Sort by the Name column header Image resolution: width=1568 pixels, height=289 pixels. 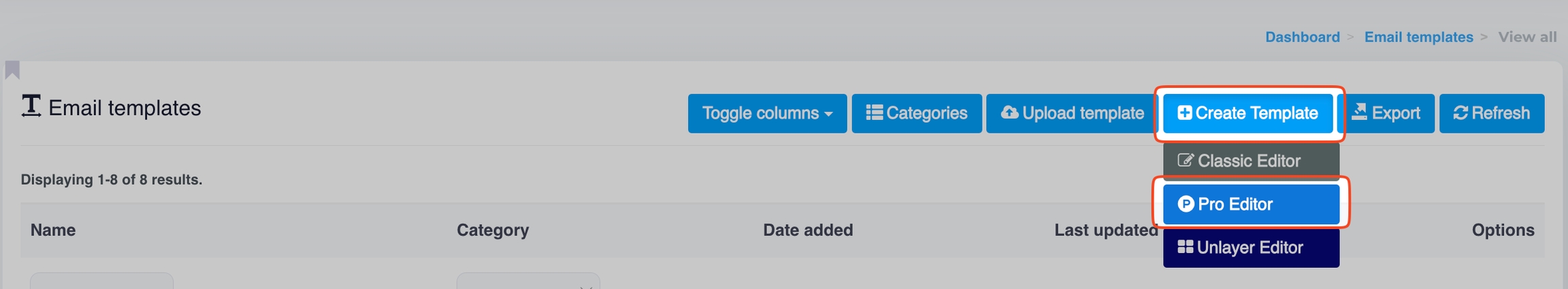53,230
